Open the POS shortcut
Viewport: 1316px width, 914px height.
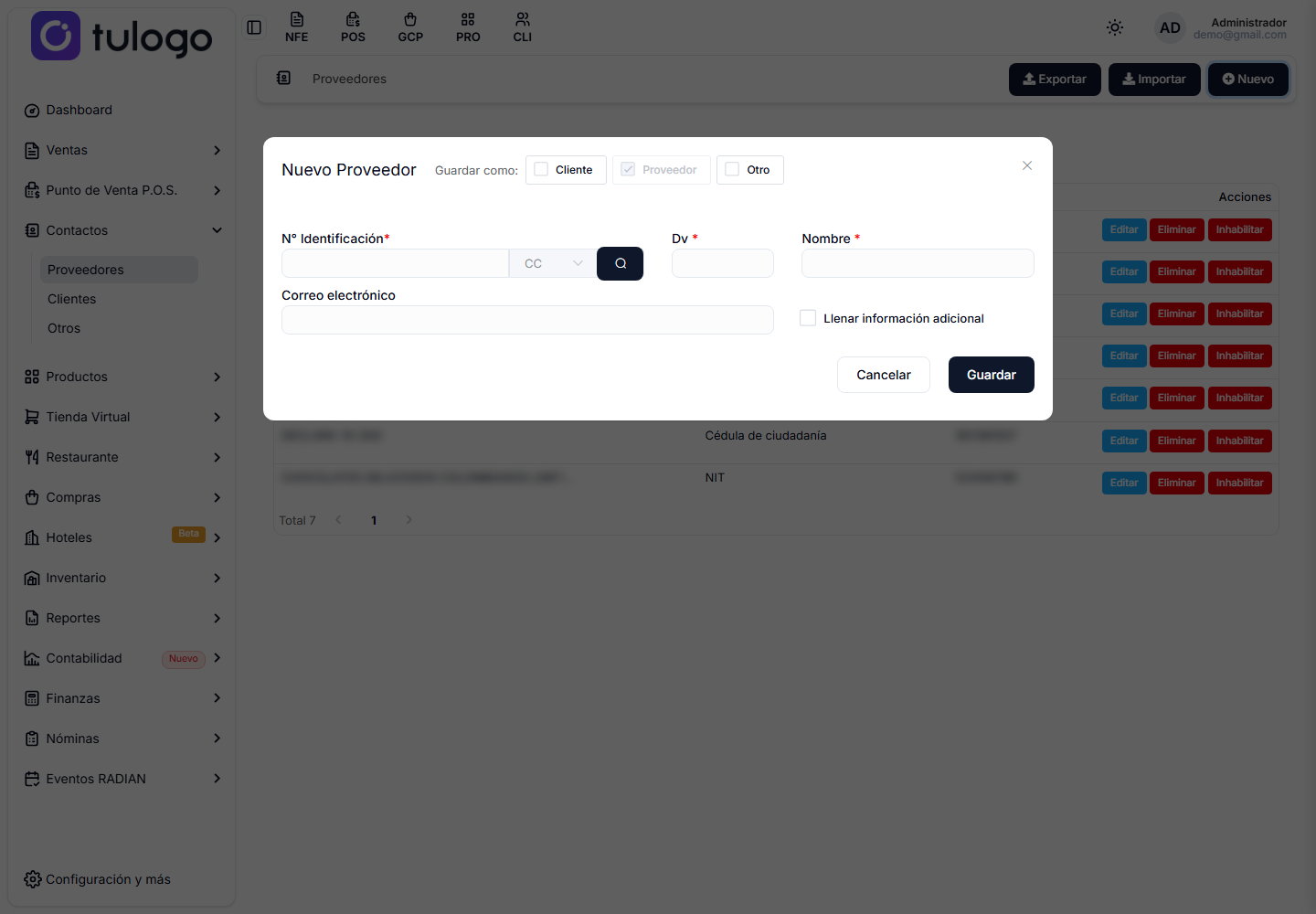coord(353,27)
